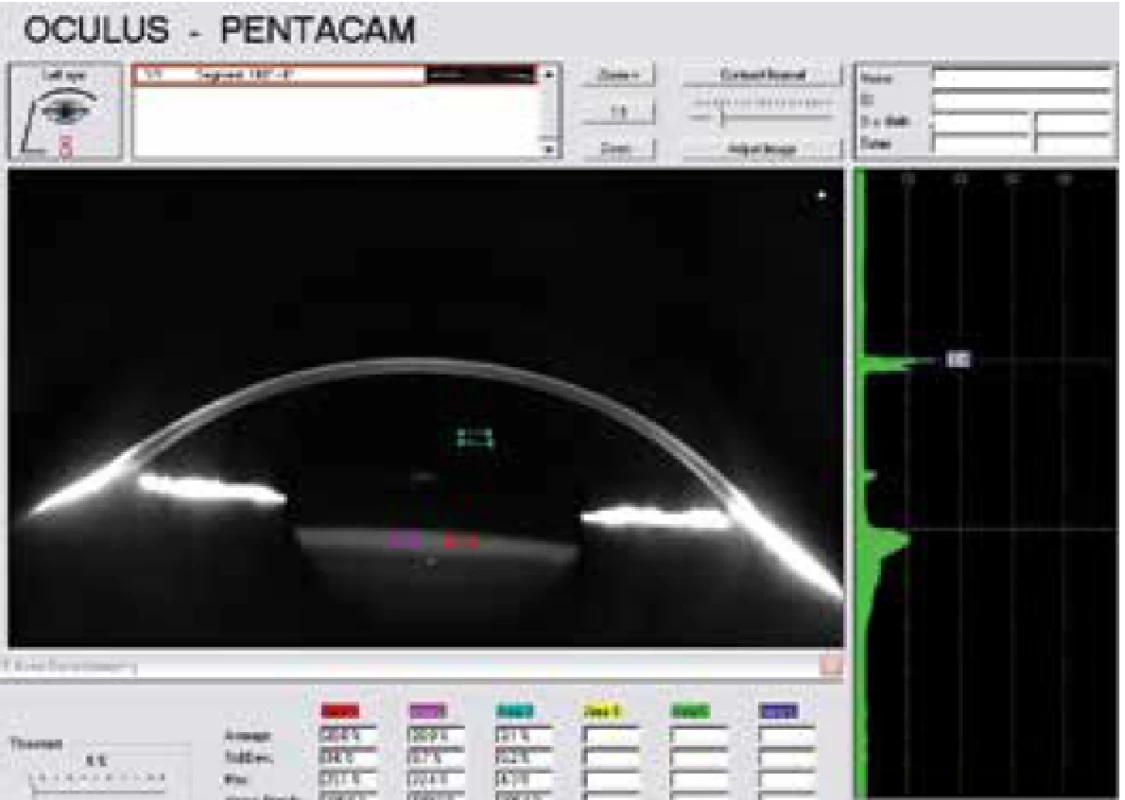
Task: Click the Average value under the magenta area
Action: tap(436, 736)
